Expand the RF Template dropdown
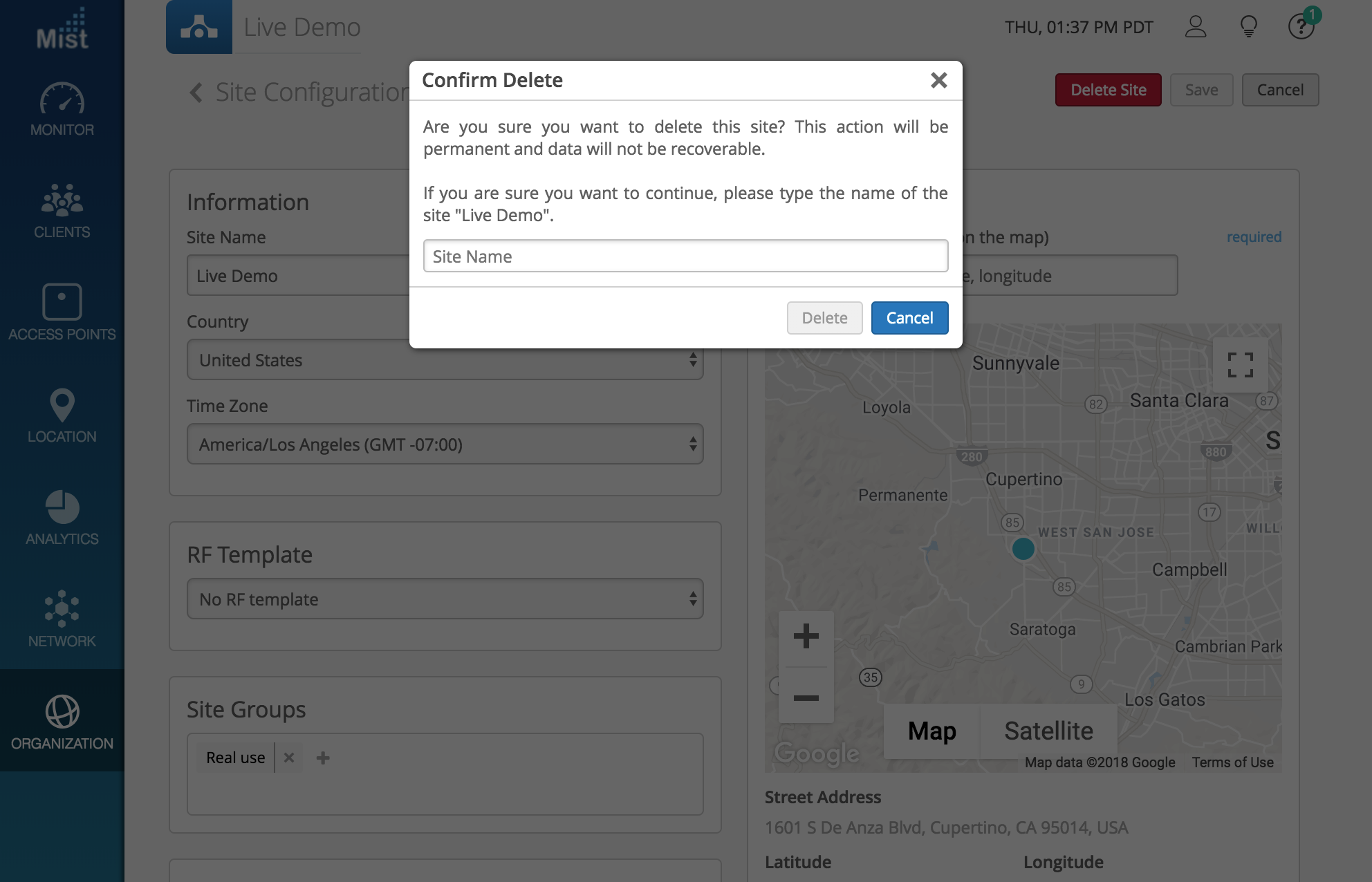This screenshot has height=882, width=1372. [x=445, y=599]
